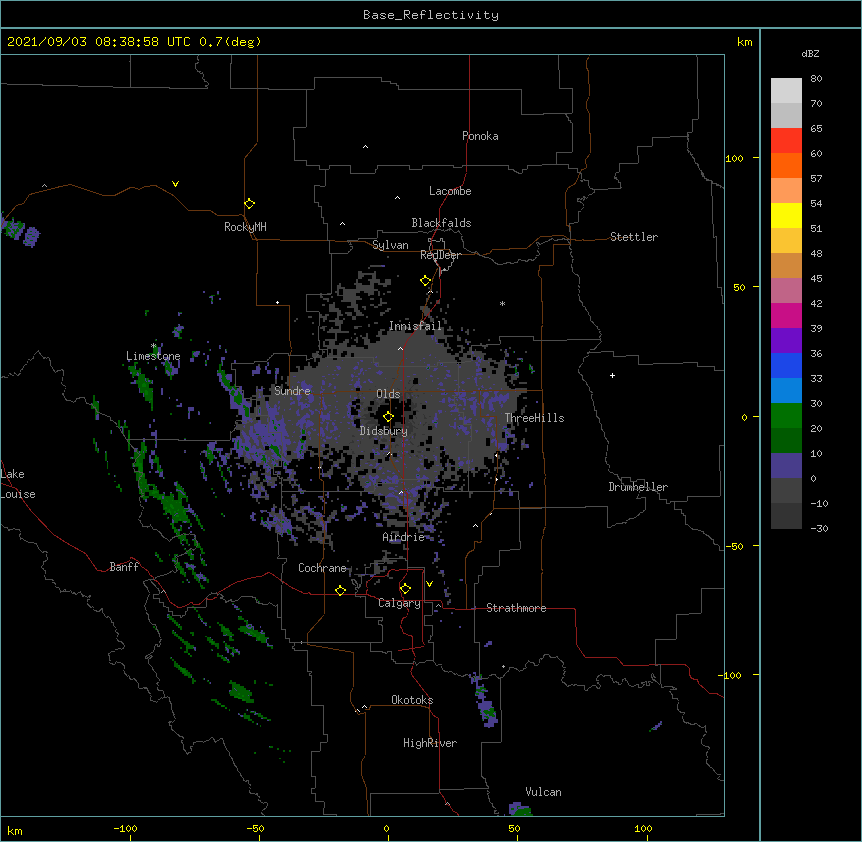862x842 pixels.
Task: Pick the purple 36-39 dBZ legend color
Action: coord(786,341)
